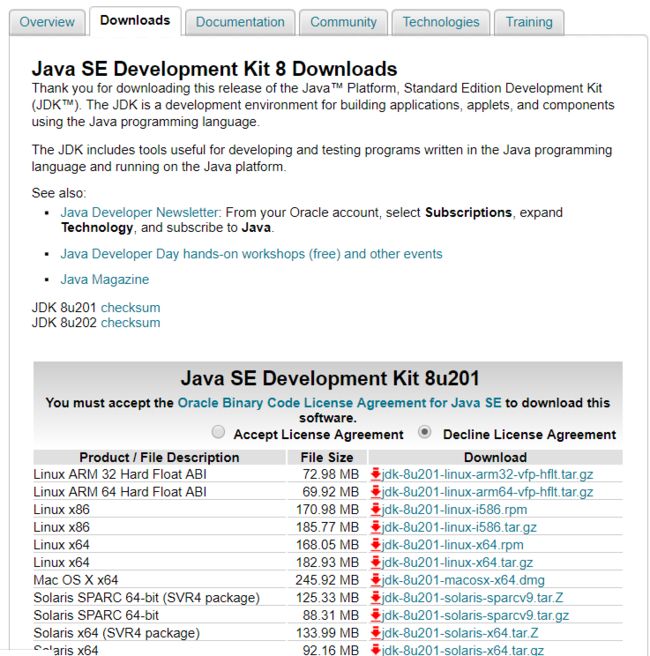Click the 185.77 MB file size cell
Image resolution: width=650 pixels, height=656 pixels.
point(328,527)
